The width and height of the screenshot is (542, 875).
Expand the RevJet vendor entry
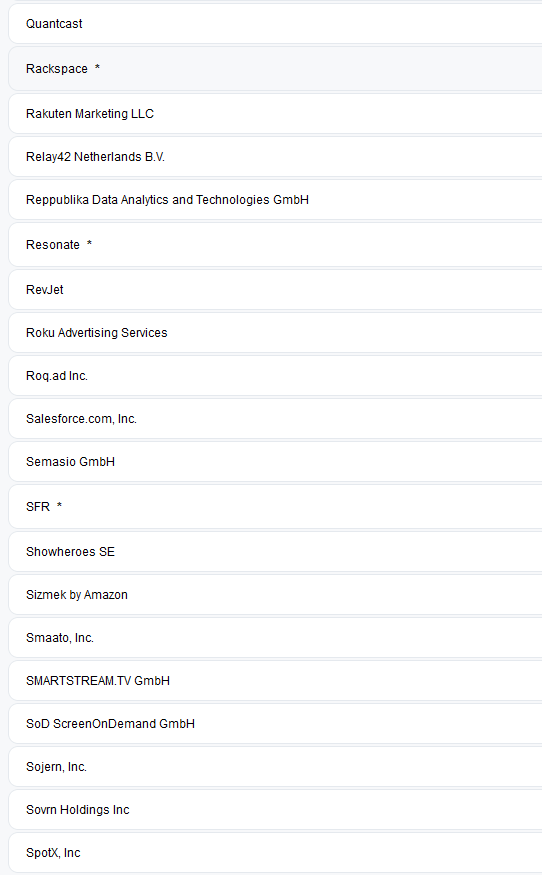point(276,290)
